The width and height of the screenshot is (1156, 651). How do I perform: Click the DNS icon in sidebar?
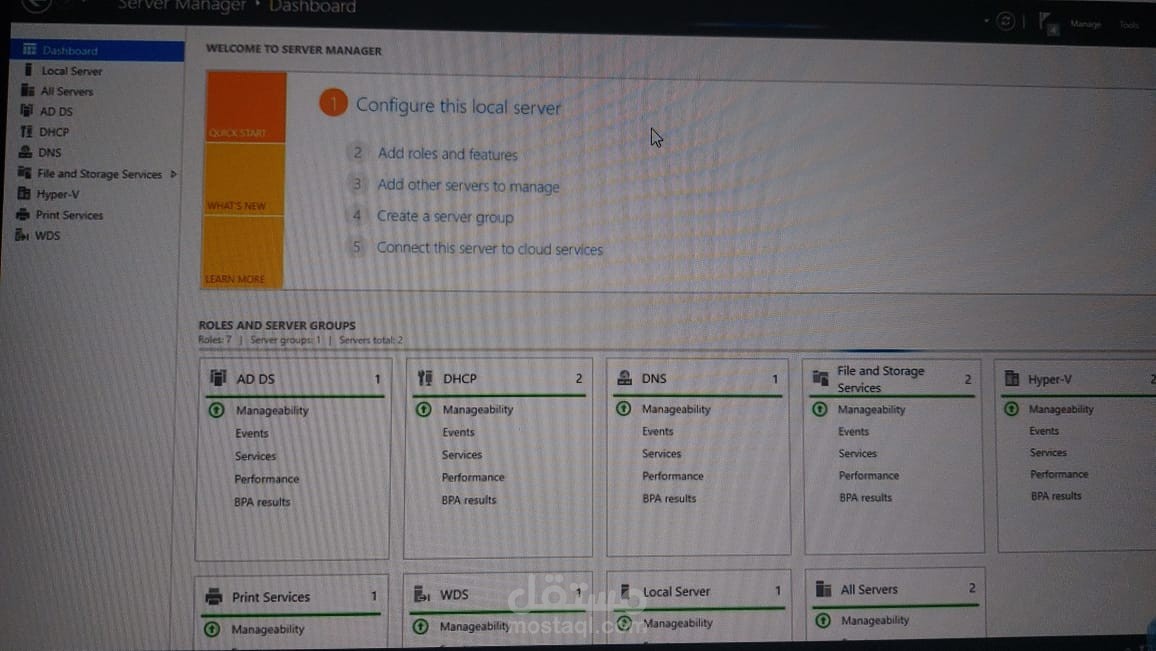pyautogui.click(x=25, y=152)
